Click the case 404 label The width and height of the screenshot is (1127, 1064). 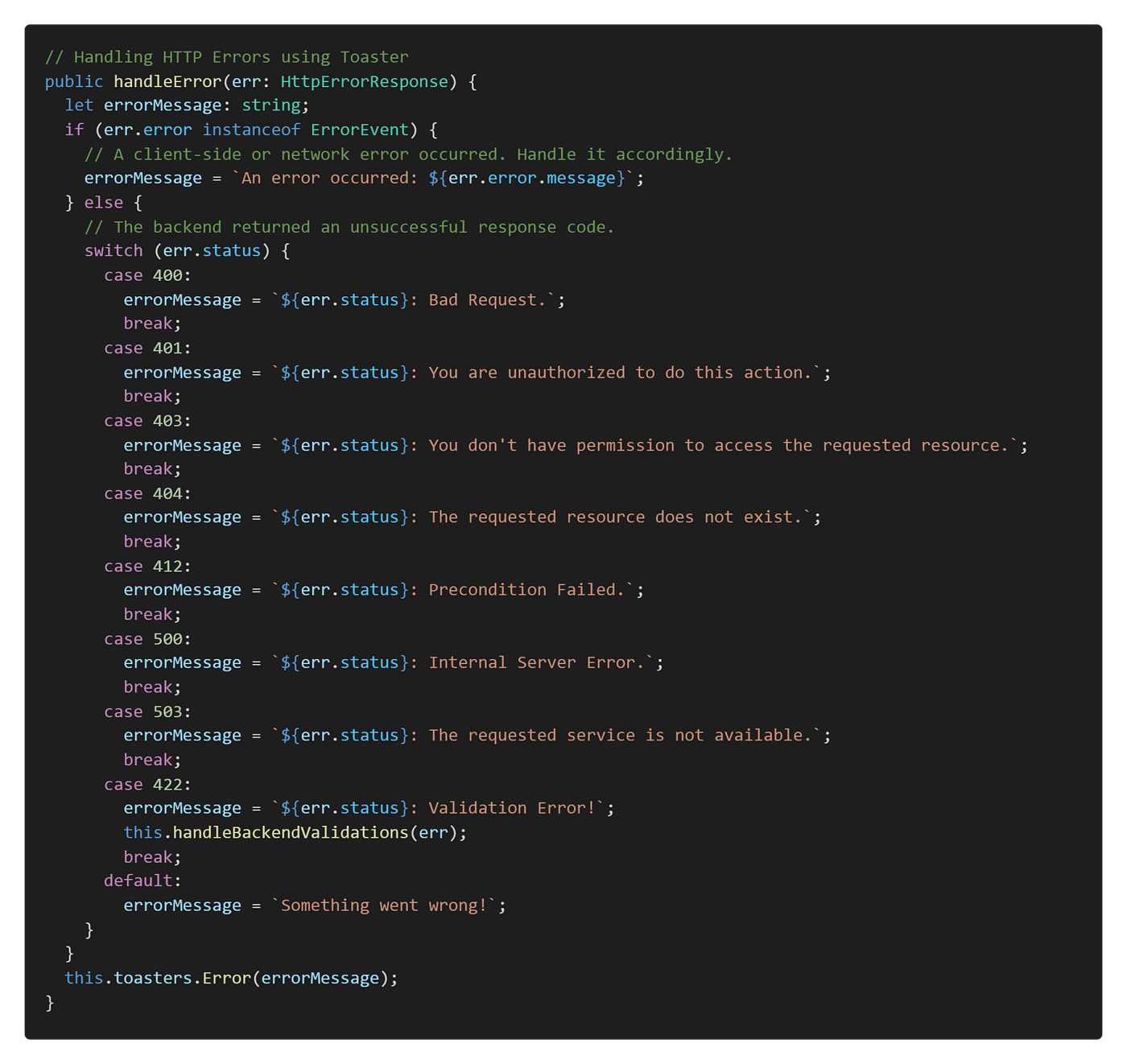click(x=145, y=492)
